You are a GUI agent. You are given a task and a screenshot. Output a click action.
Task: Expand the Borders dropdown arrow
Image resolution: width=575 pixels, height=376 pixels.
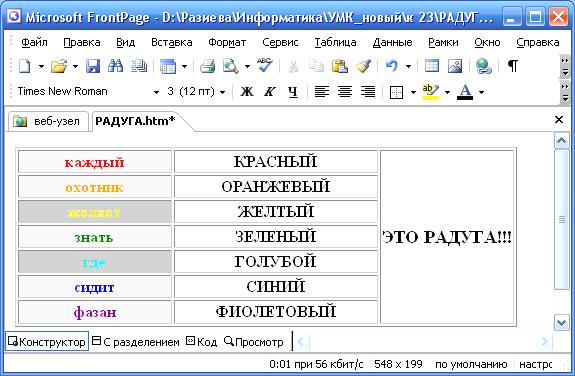coord(413,92)
